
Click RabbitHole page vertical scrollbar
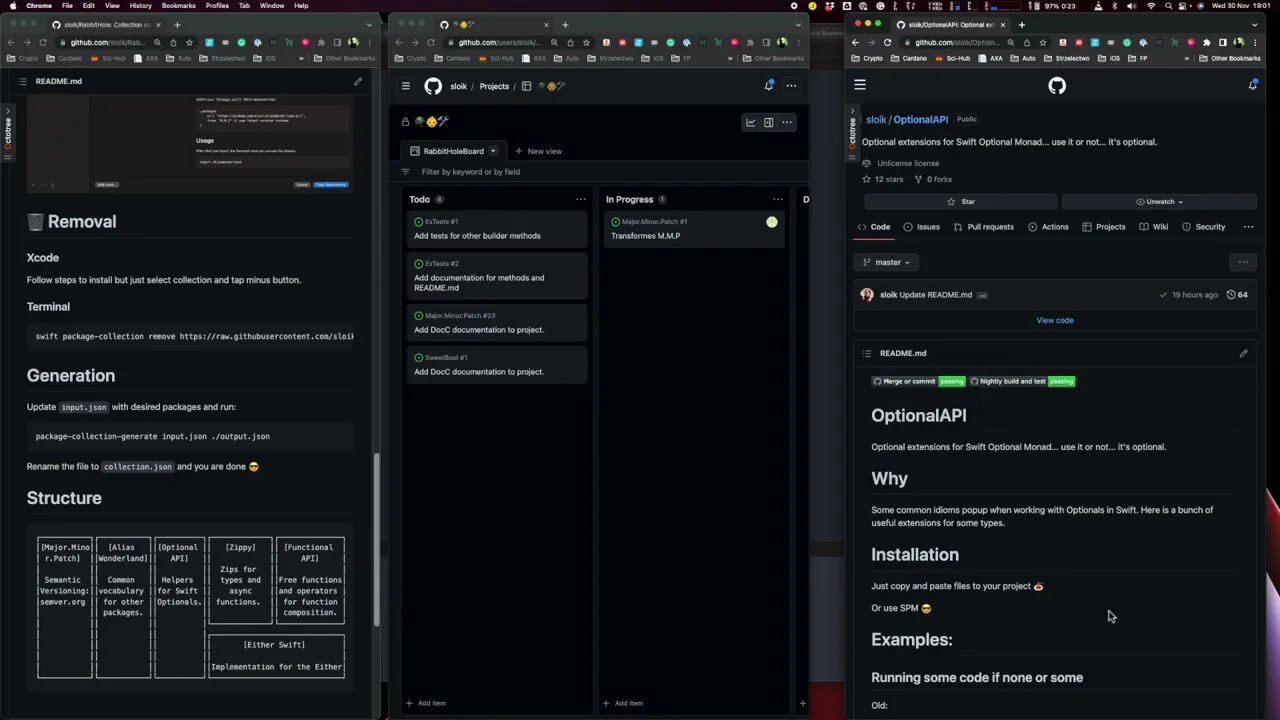[377, 540]
